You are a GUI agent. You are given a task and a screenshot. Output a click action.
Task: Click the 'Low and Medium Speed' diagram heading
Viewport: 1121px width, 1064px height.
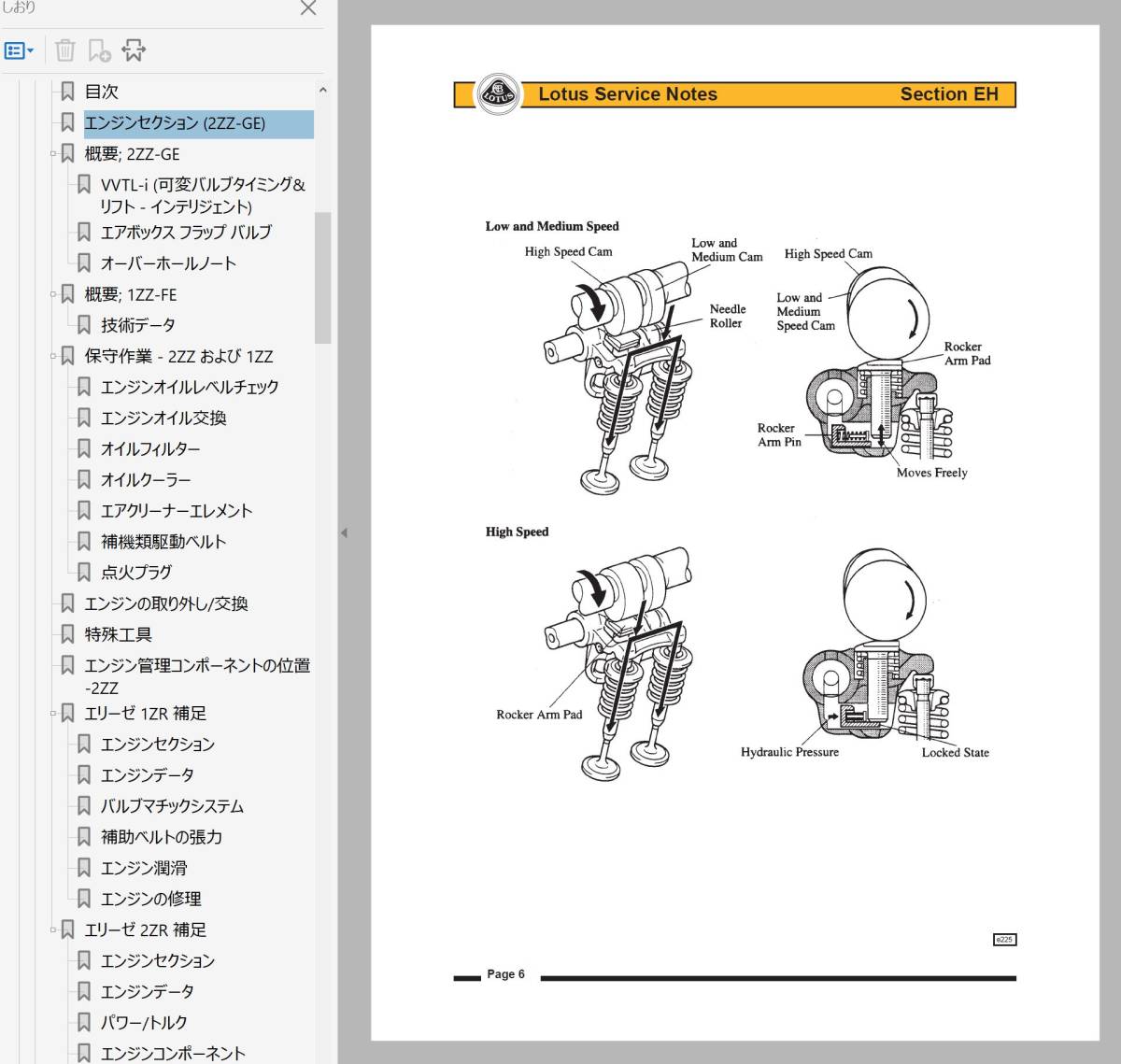click(552, 226)
